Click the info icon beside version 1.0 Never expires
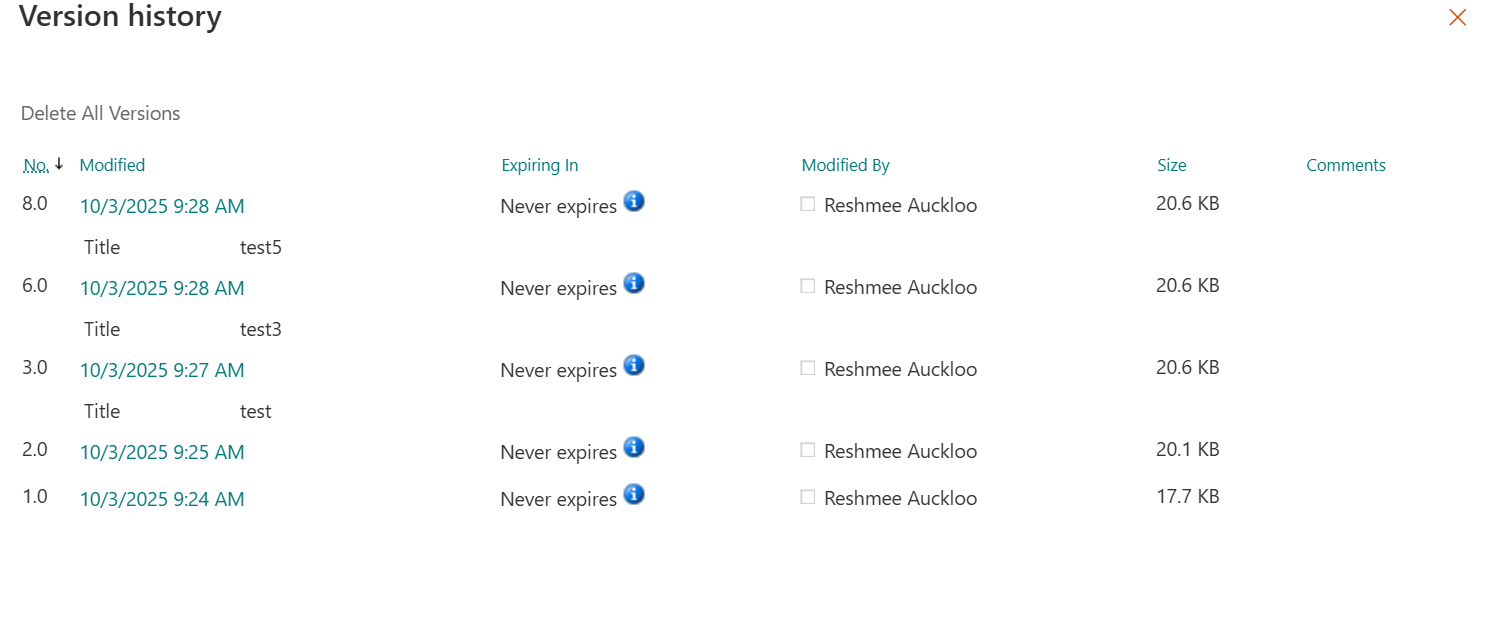The height and width of the screenshot is (619, 1492). point(633,494)
